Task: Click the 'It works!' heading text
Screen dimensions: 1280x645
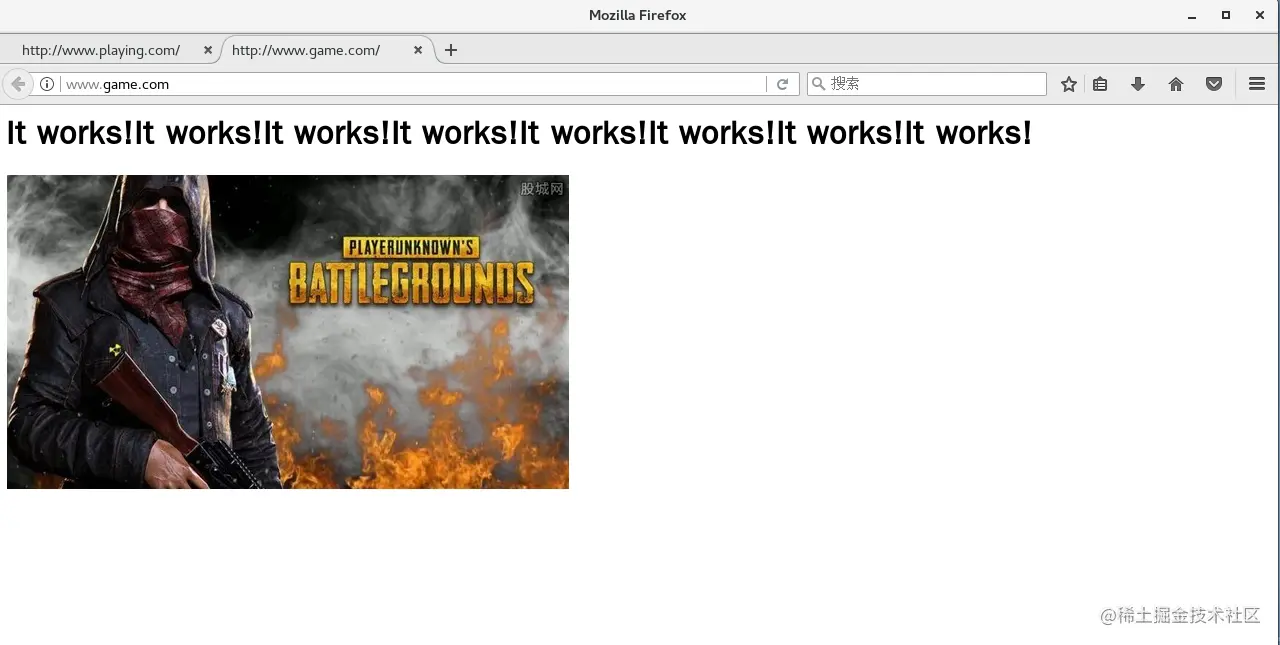Action: [519, 132]
